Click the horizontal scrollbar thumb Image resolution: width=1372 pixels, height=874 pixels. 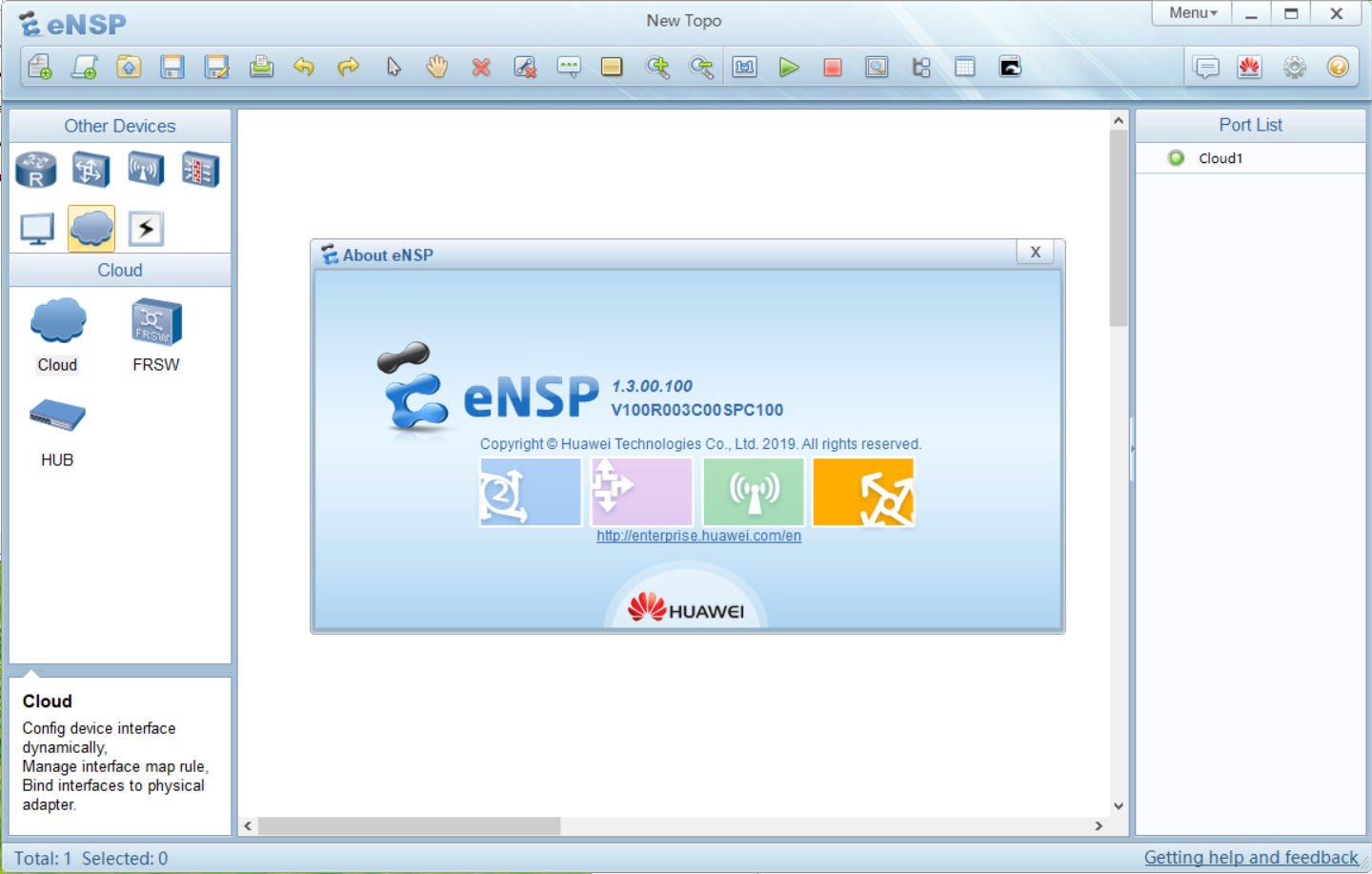pos(410,826)
